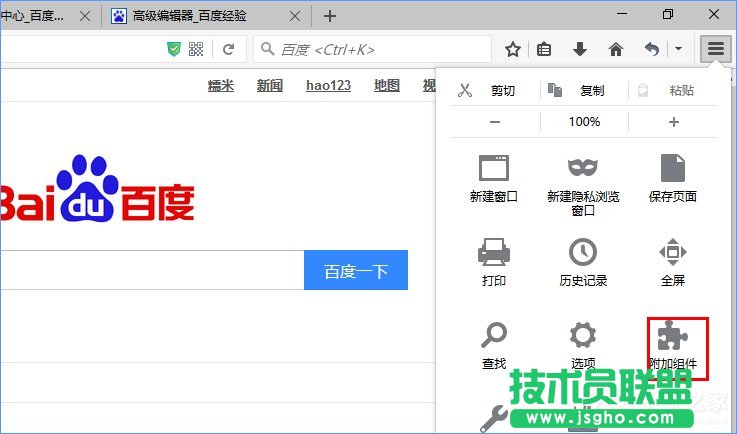
Task: Enter 全屏 fullscreen mode
Action: pyautogui.click(x=673, y=262)
